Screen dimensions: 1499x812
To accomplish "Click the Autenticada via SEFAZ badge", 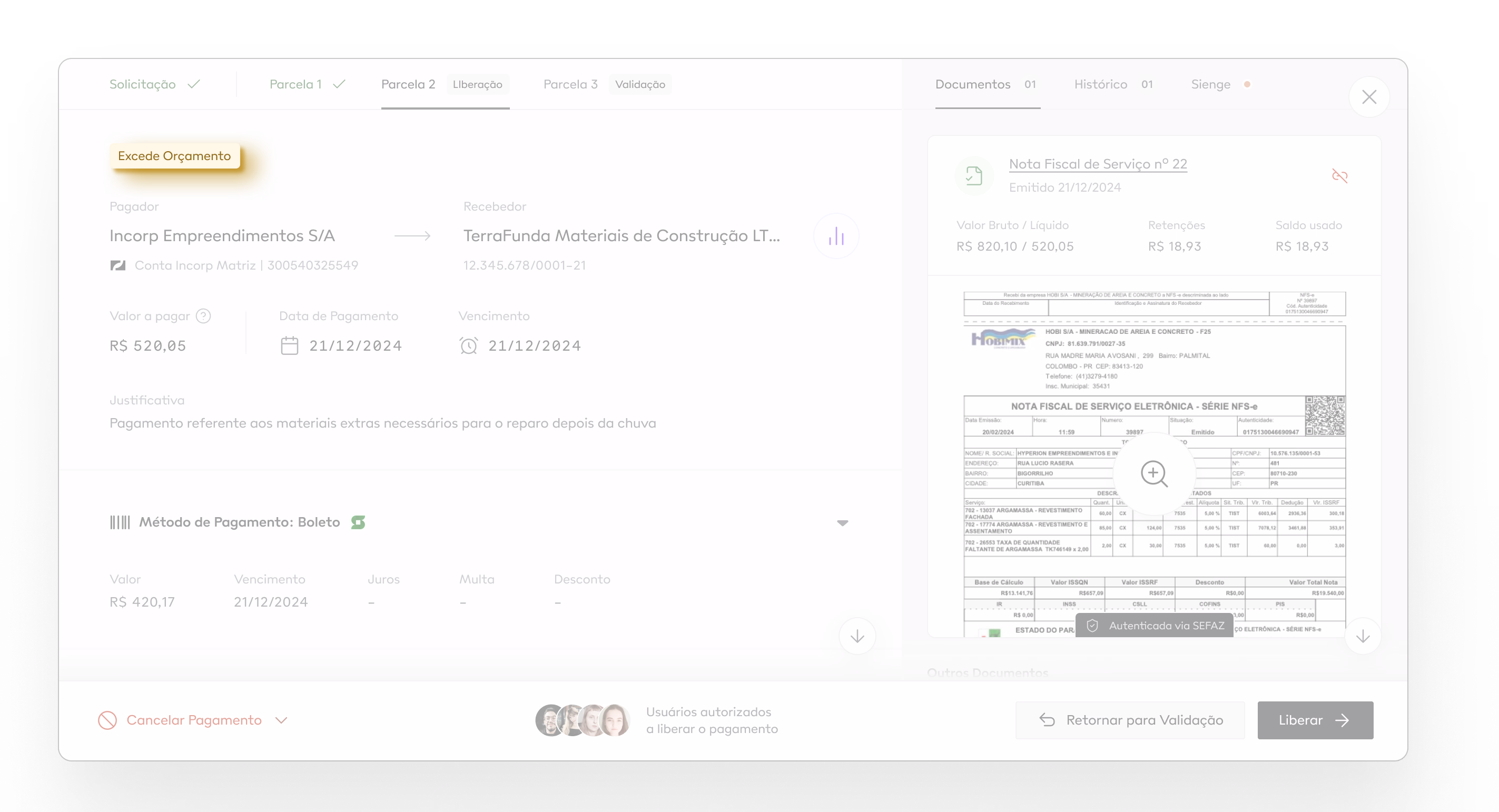I will (1155, 625).
